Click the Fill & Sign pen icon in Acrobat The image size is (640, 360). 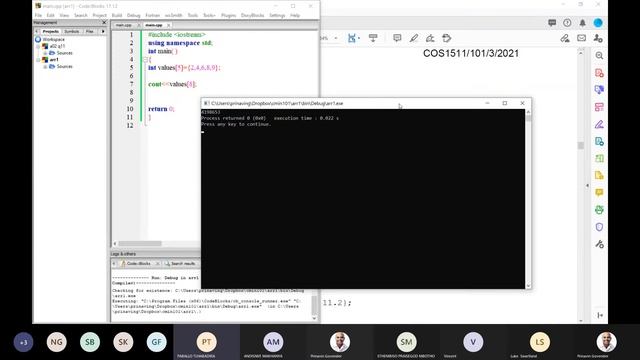[x=564, y=38]
